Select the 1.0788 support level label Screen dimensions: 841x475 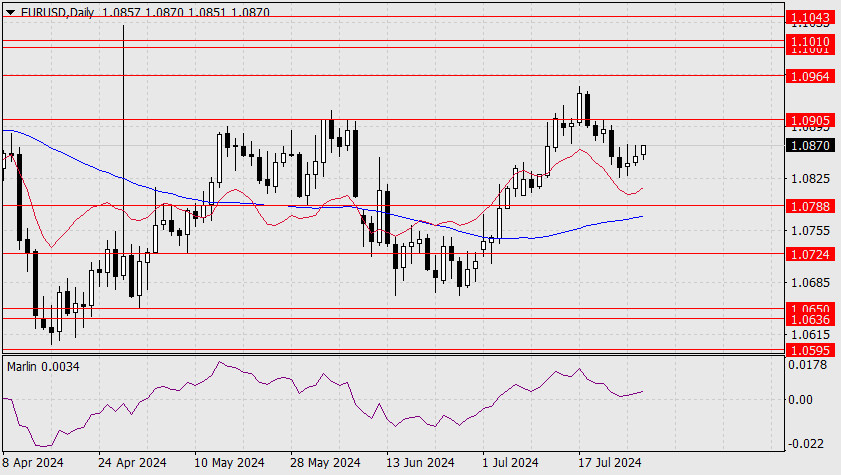click(x=810, y=206)
